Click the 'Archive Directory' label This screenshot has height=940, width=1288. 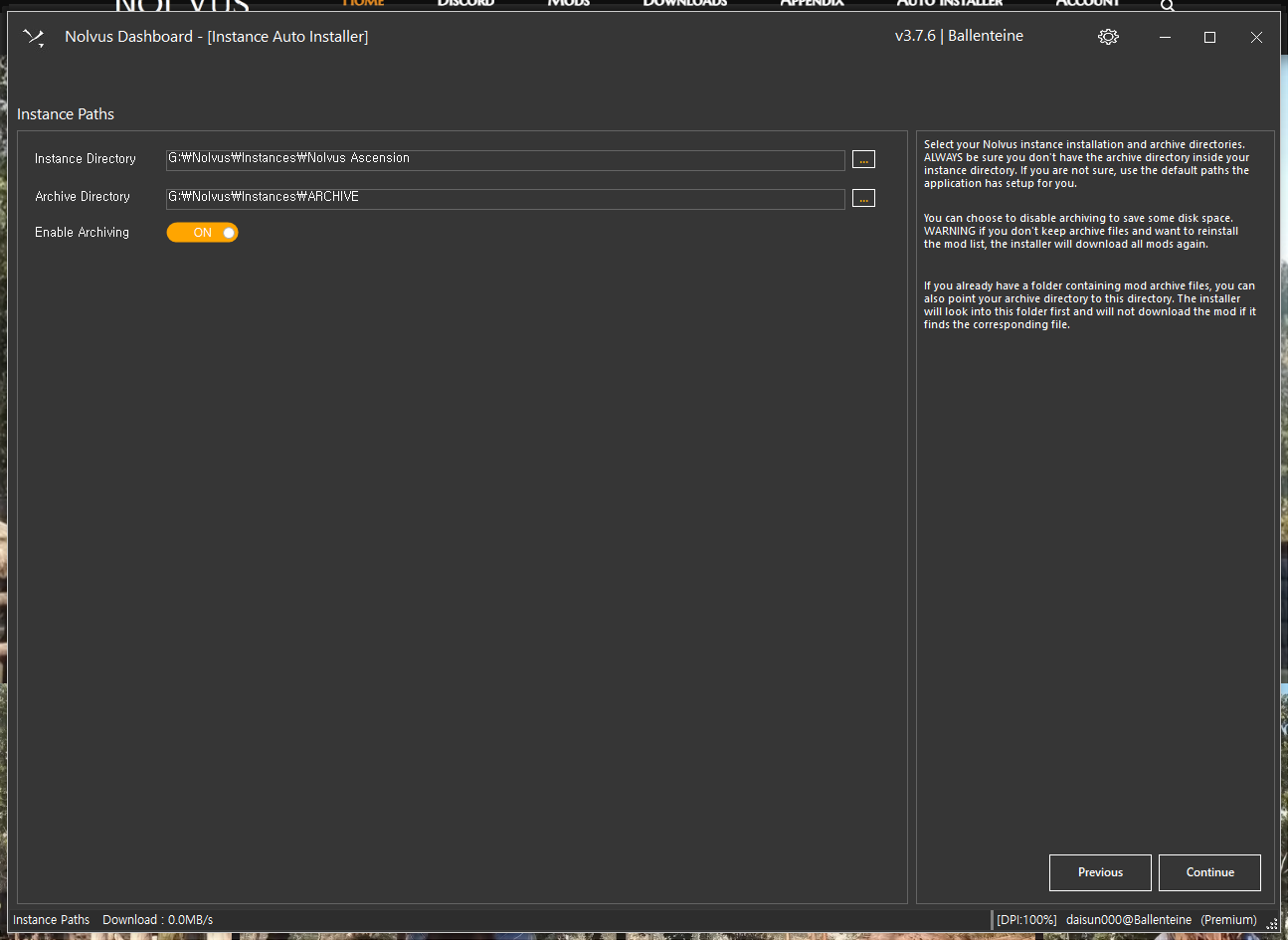click(83, 197)
